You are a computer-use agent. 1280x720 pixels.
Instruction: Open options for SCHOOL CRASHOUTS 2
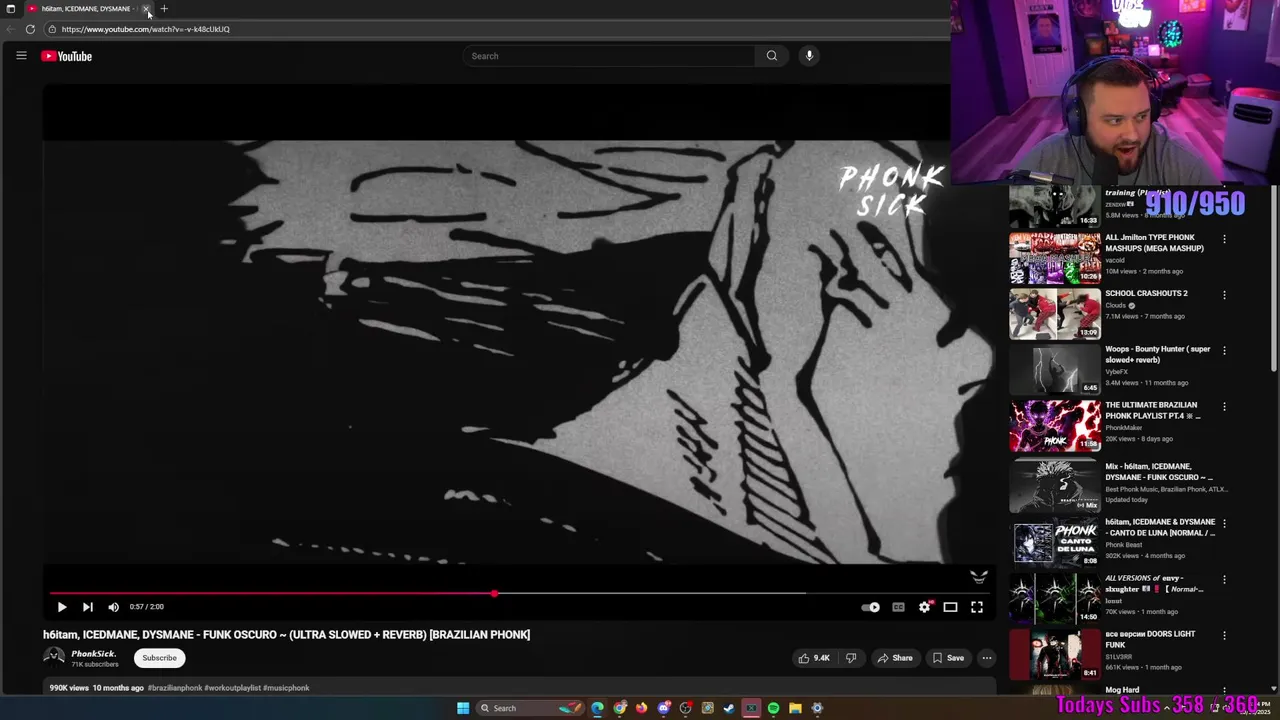click(x=1224, y=295)
